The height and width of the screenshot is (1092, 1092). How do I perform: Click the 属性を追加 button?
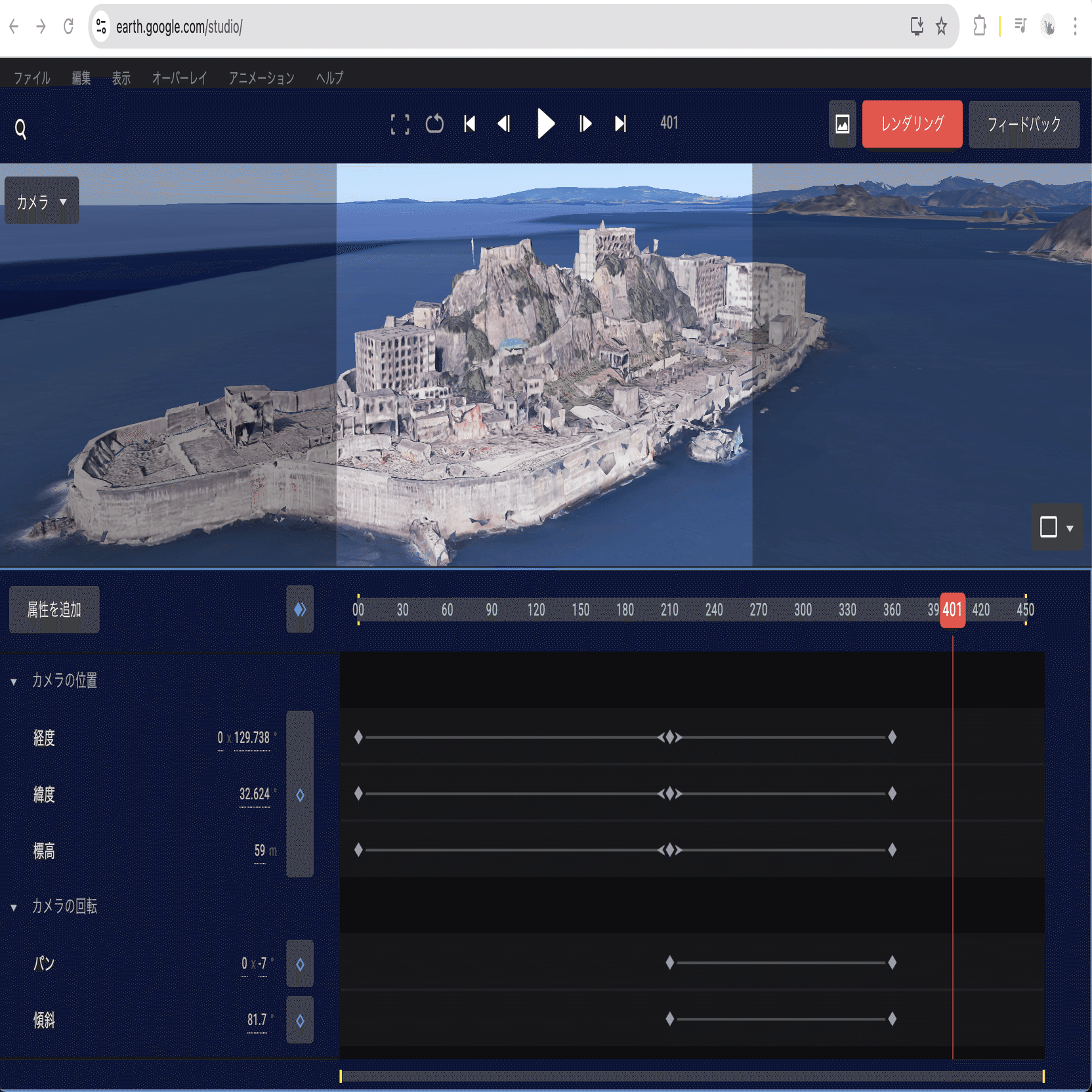pyautogui.click(x=54, y=610)
